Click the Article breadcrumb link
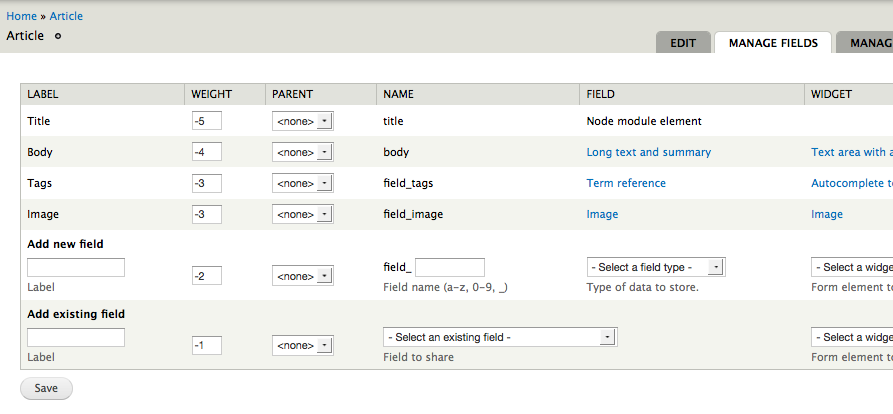Screen dimensions: 893x414 coord(66,16)
